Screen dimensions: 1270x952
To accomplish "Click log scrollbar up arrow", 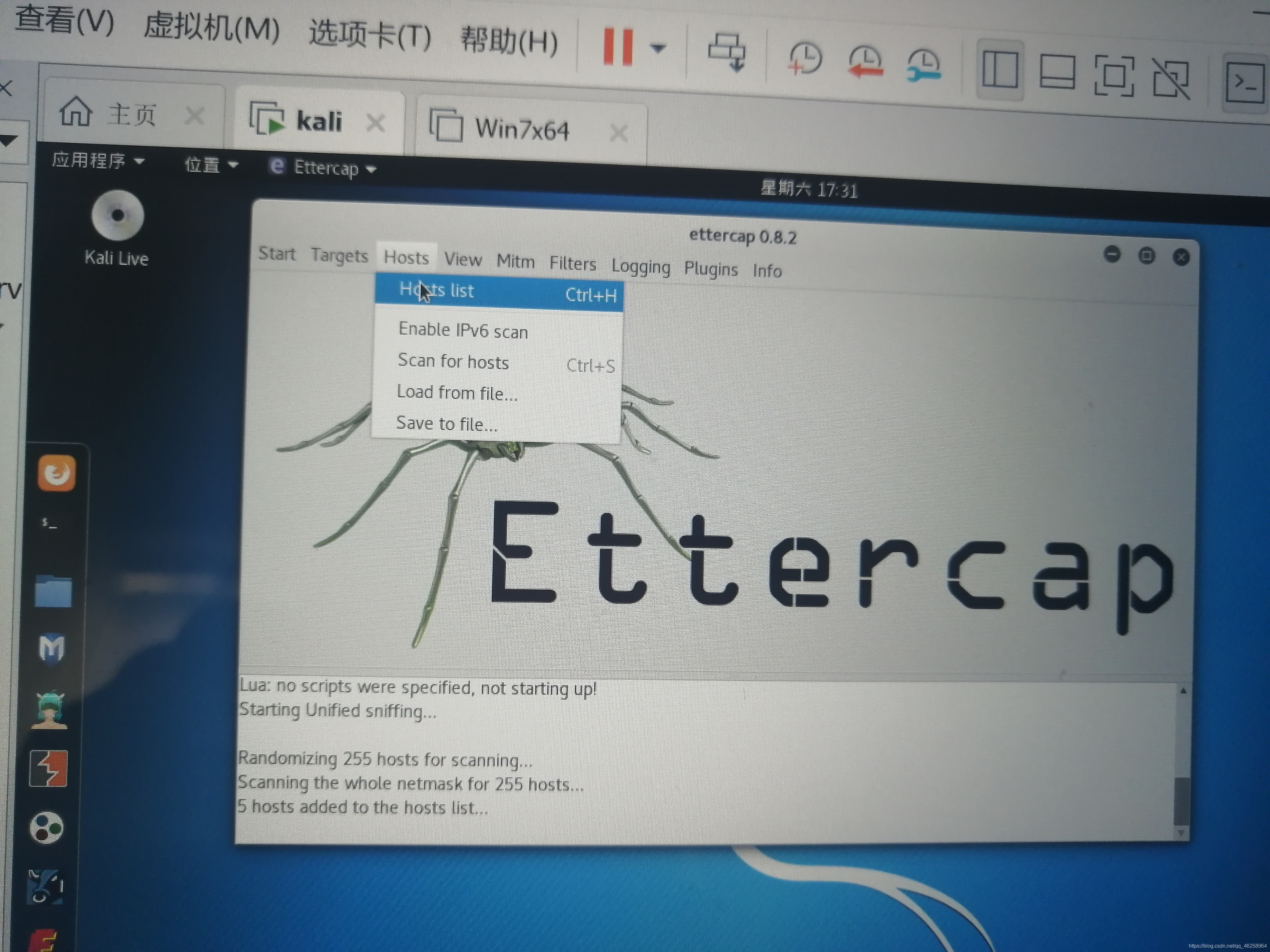I will (1183, 691).
